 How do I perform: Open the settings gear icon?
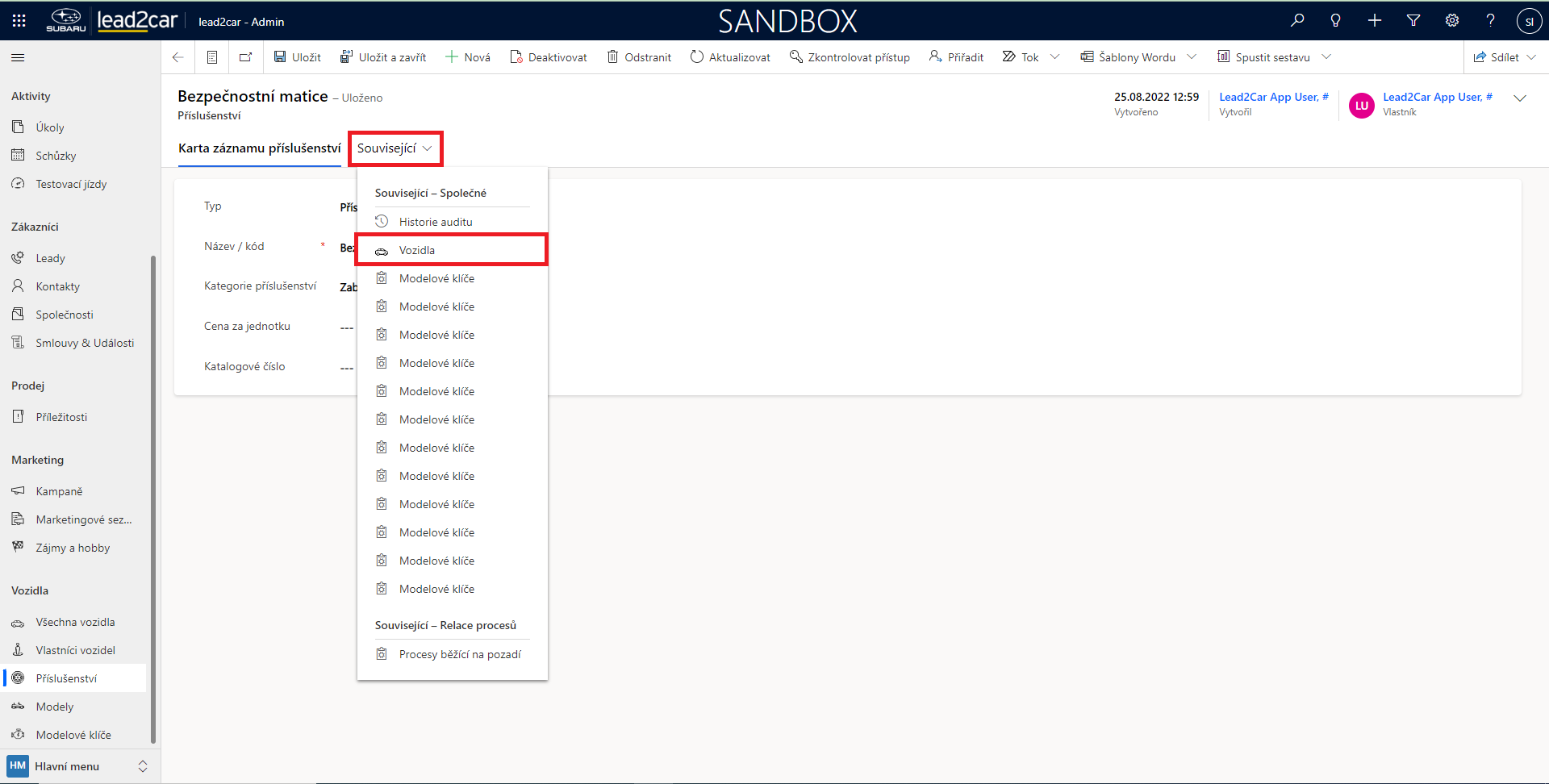pos(1452,21)
